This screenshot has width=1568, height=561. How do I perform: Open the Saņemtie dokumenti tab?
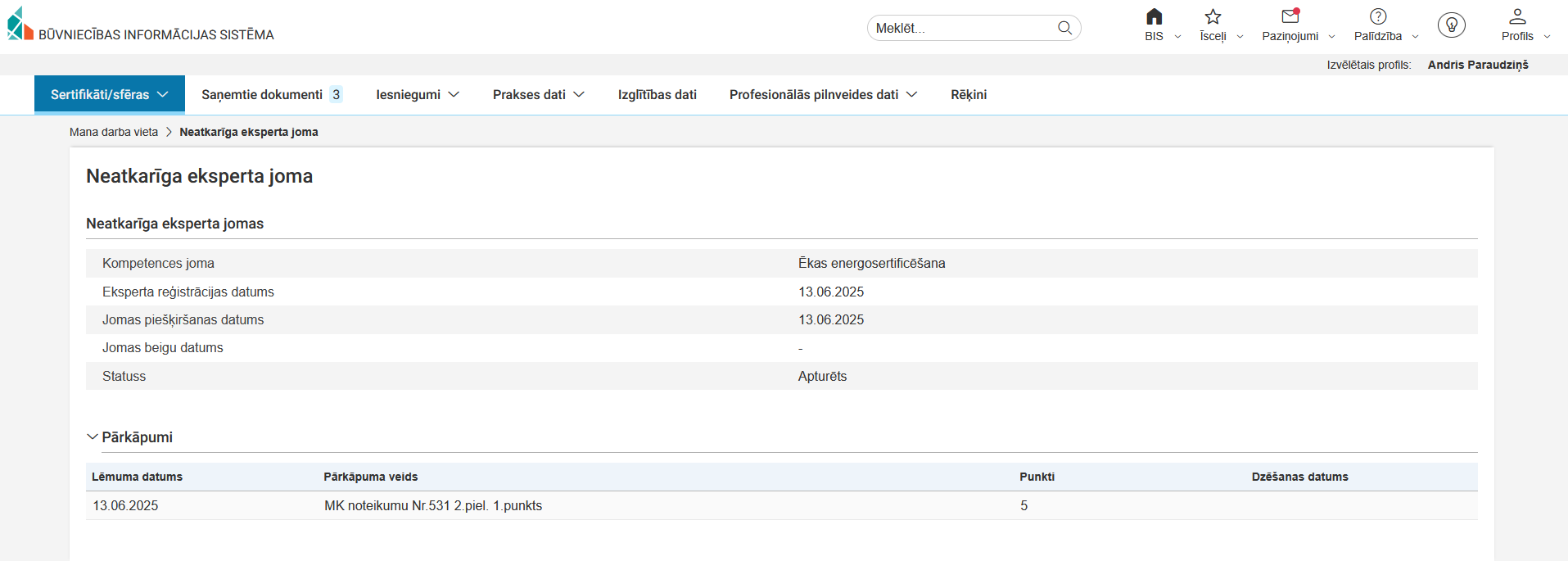271,95
